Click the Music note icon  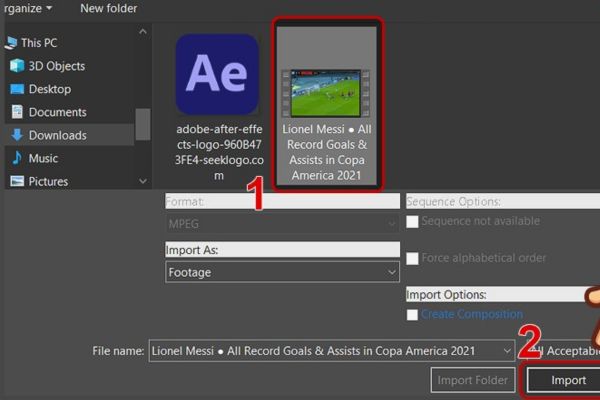[x=17, y=158]
